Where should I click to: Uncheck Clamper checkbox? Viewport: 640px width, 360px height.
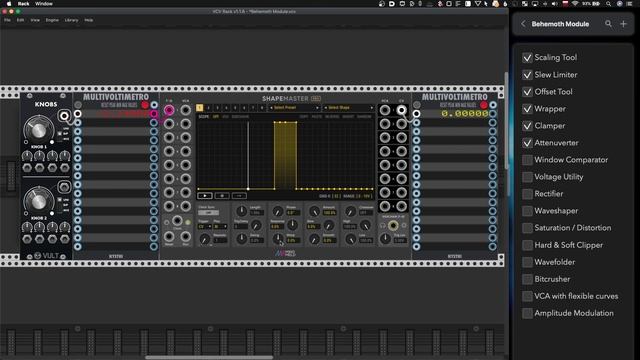click(527, 126)
